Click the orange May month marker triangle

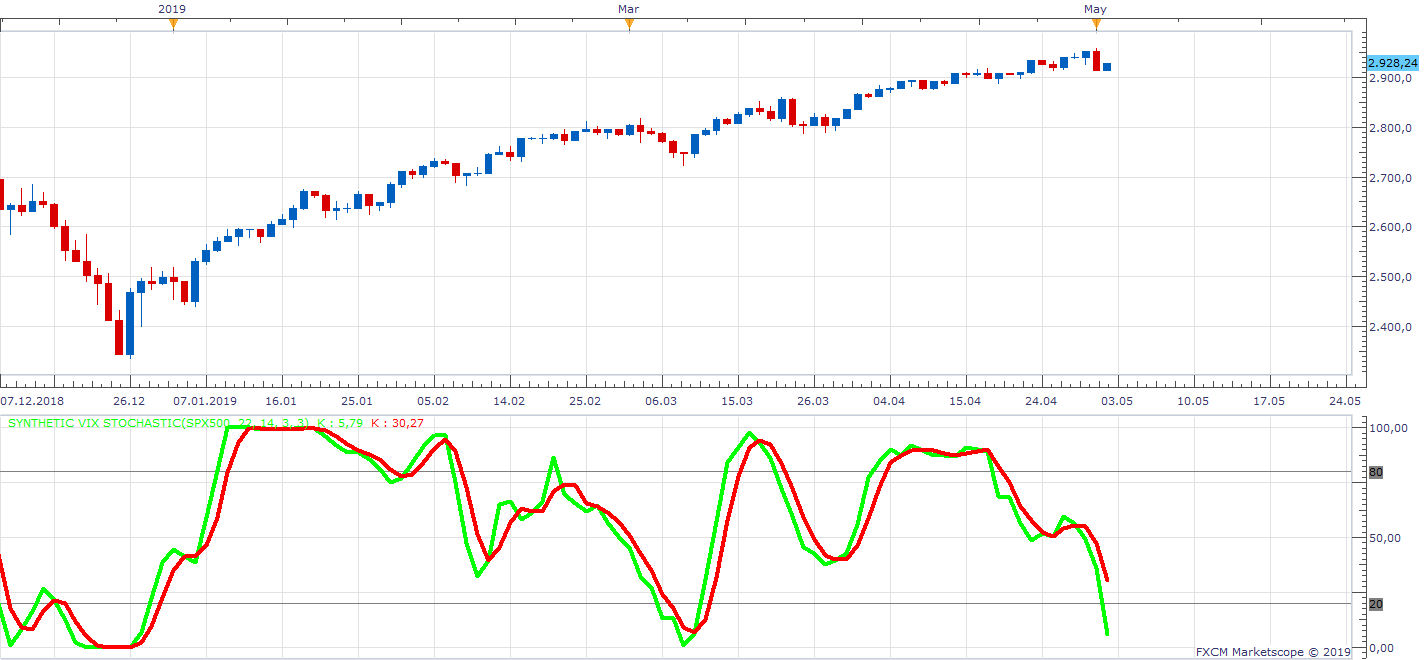tap(1096, 25)
